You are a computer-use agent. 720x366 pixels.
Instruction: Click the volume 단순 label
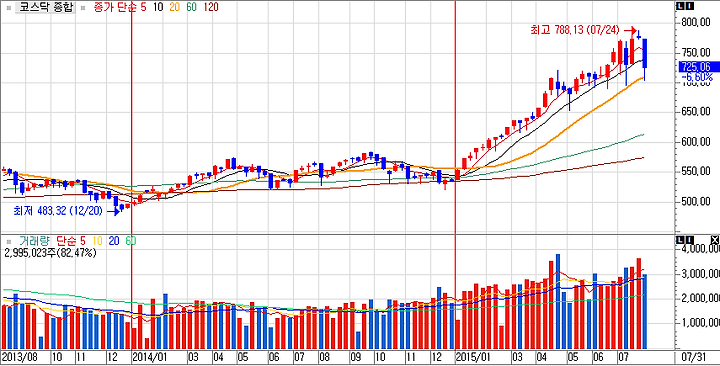pos(67,240)
